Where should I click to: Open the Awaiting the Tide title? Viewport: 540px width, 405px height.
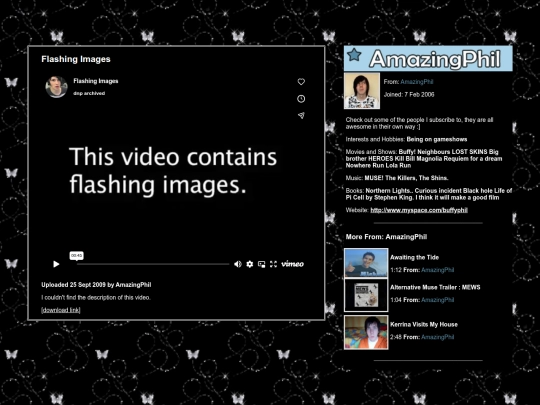click(x=414, y=257)
